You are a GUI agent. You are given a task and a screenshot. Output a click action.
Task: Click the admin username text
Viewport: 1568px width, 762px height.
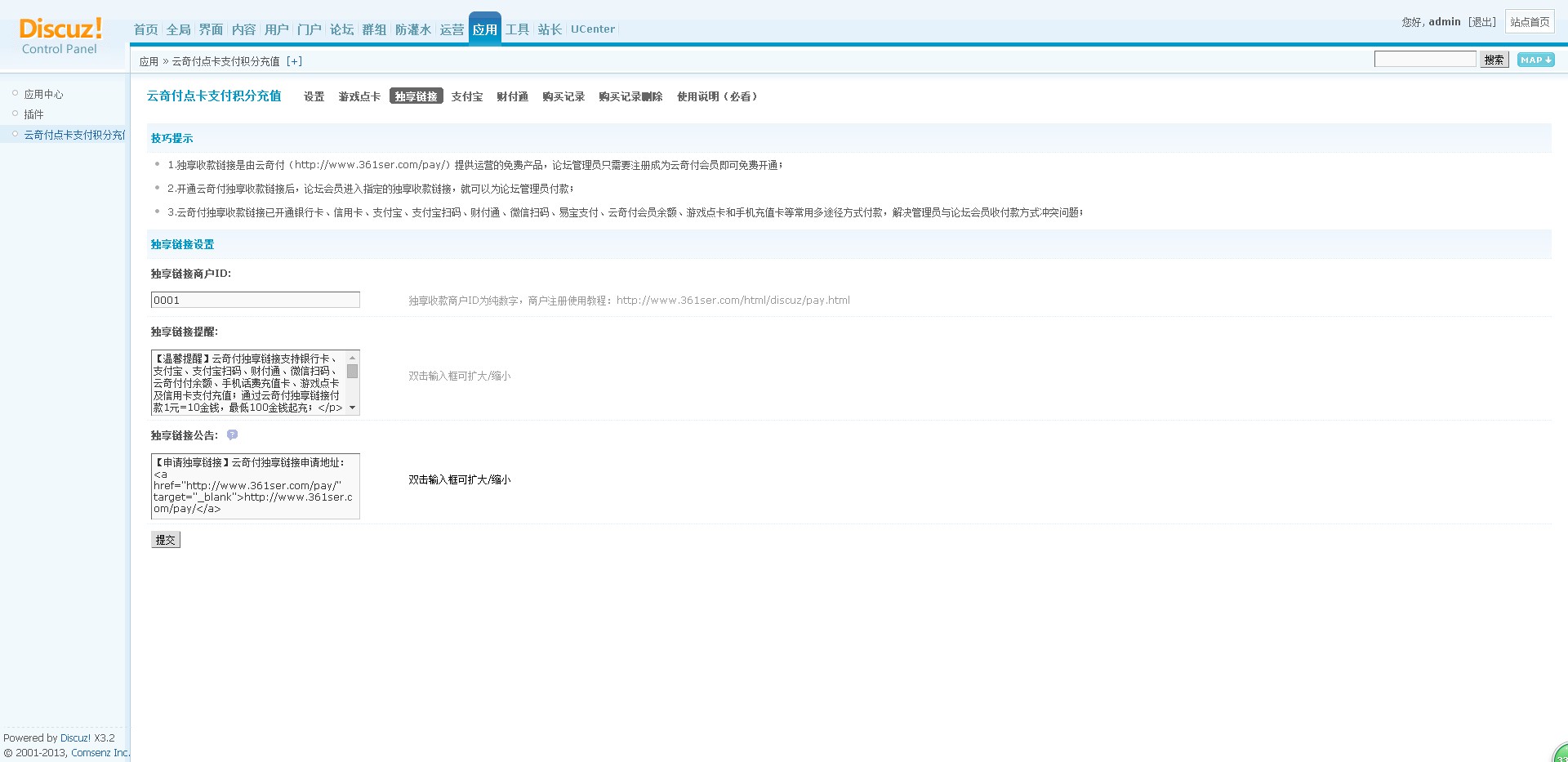(1445, 22)
